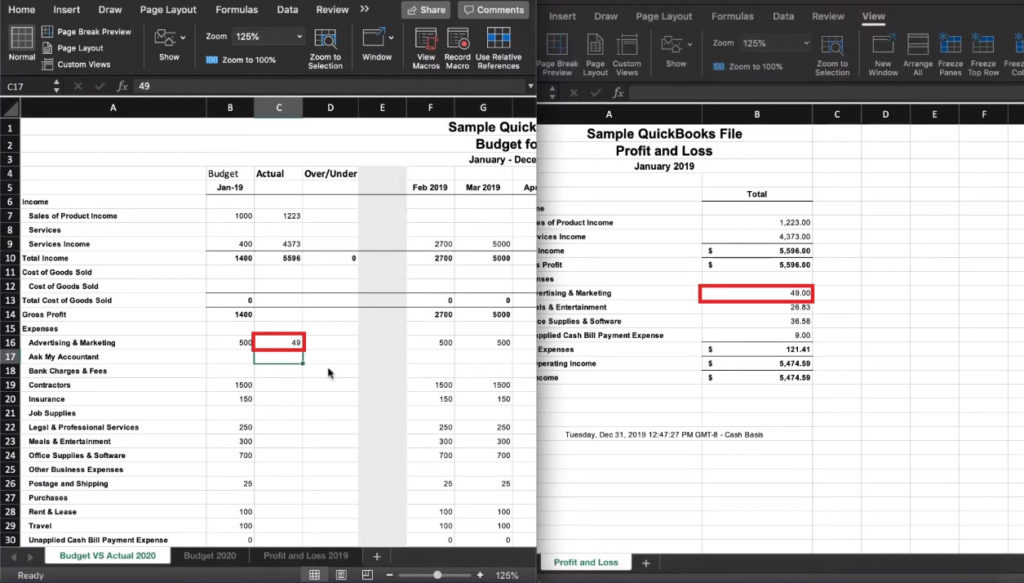Click the Share button
This screenshot has height=583, width=1024.
(425, 9)
